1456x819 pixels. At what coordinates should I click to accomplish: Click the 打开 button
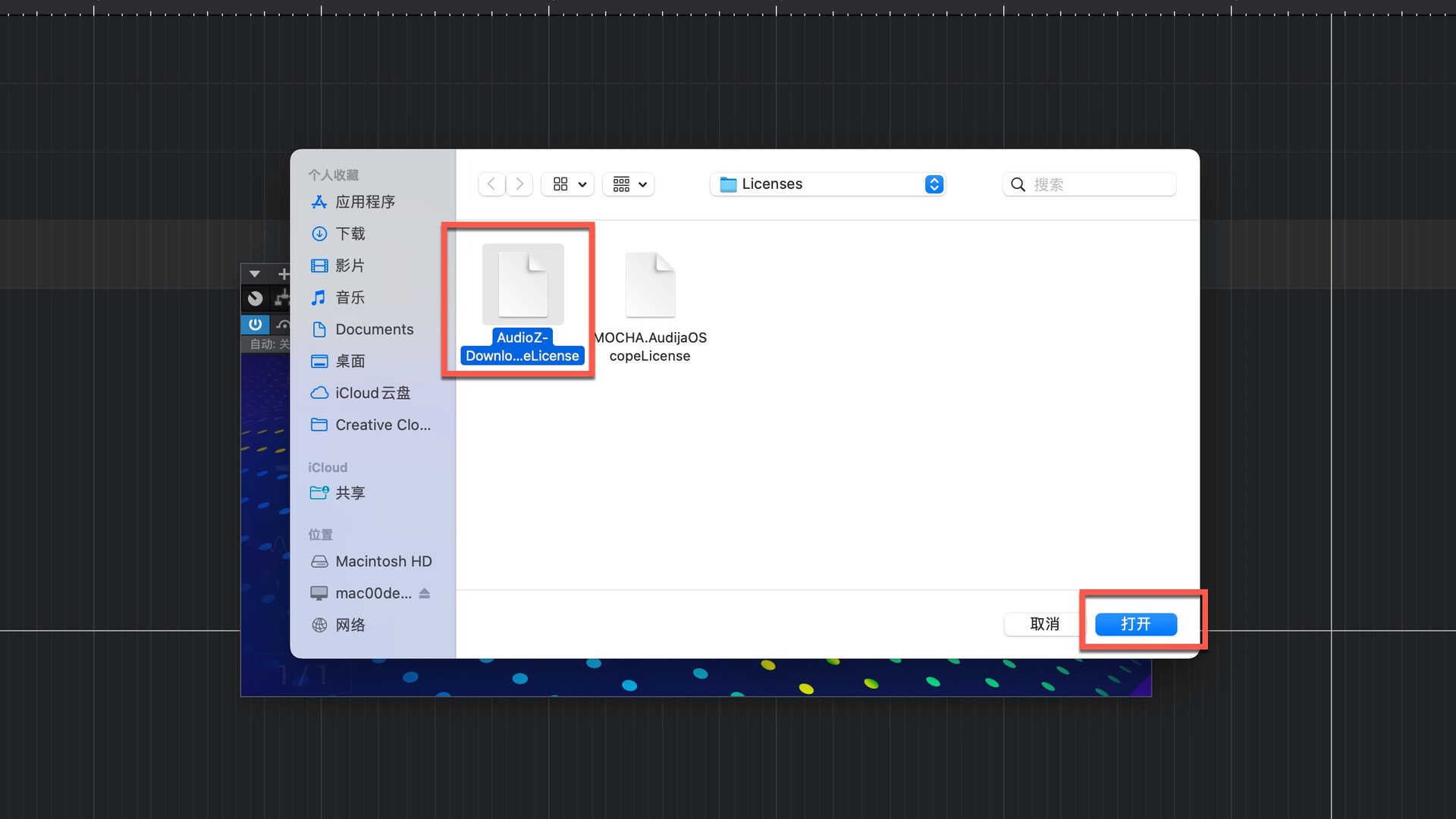(1135, 624)
